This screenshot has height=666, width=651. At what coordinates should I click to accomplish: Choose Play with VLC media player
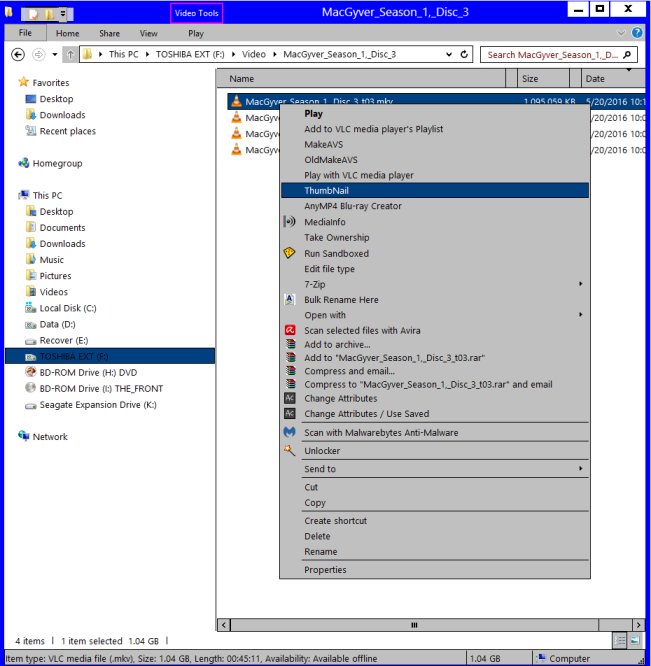pyautogui.click(x=434, y=175)
